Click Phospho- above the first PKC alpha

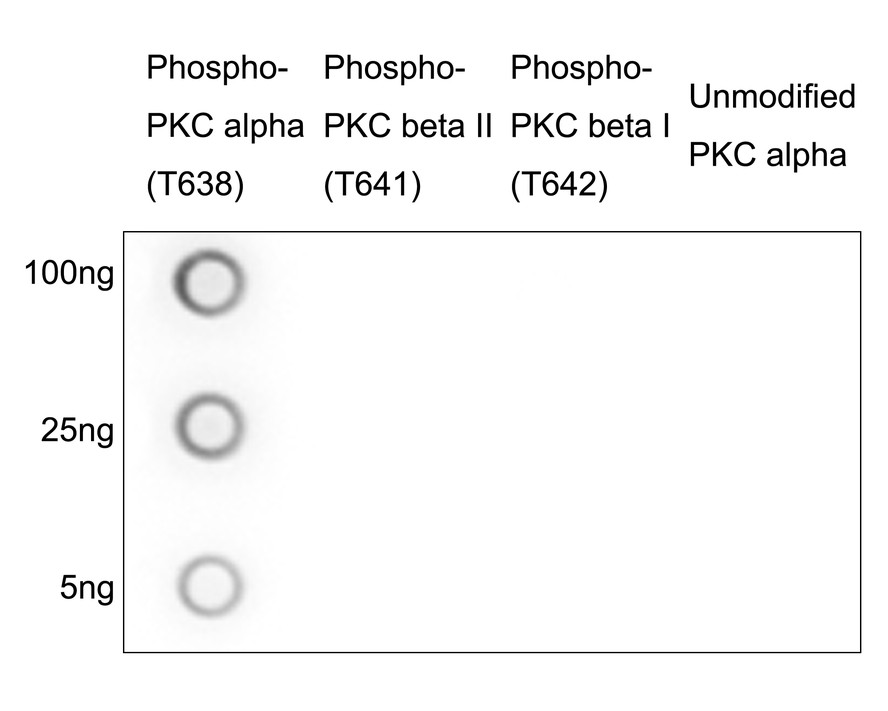[x=217, y=69]
